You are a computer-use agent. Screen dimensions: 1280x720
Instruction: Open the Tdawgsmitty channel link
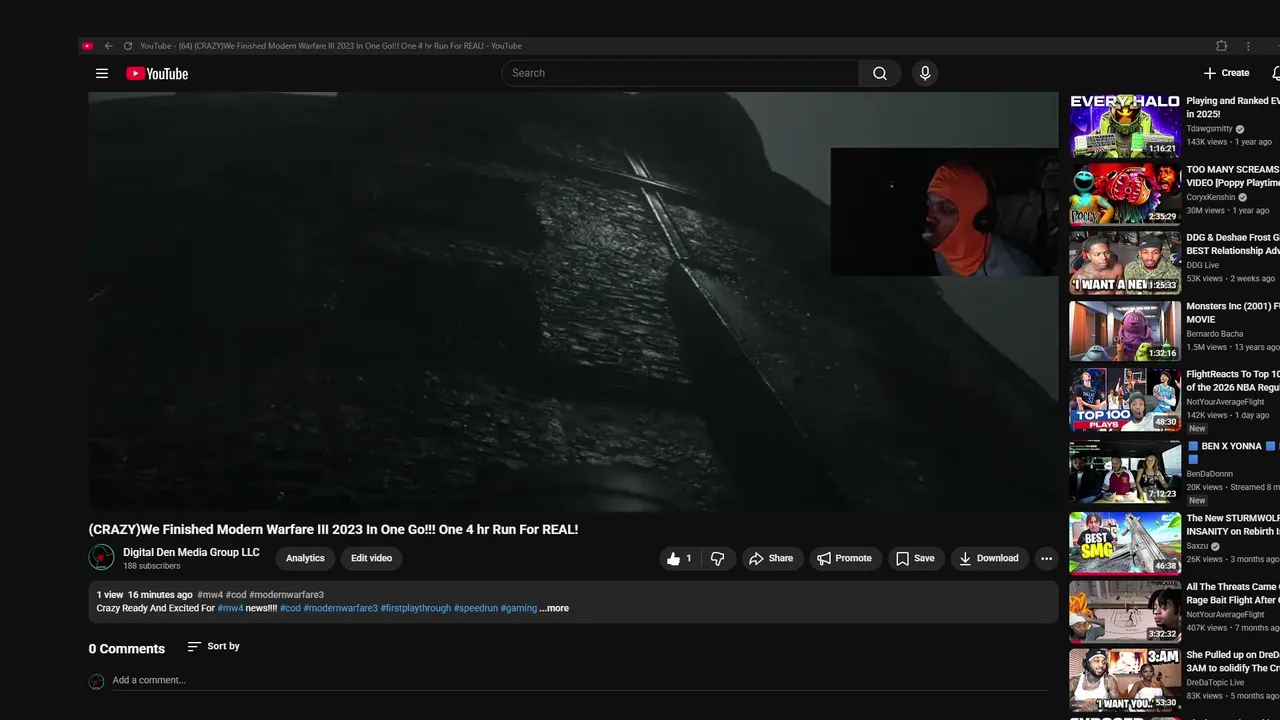click(x=1210, y=129)
